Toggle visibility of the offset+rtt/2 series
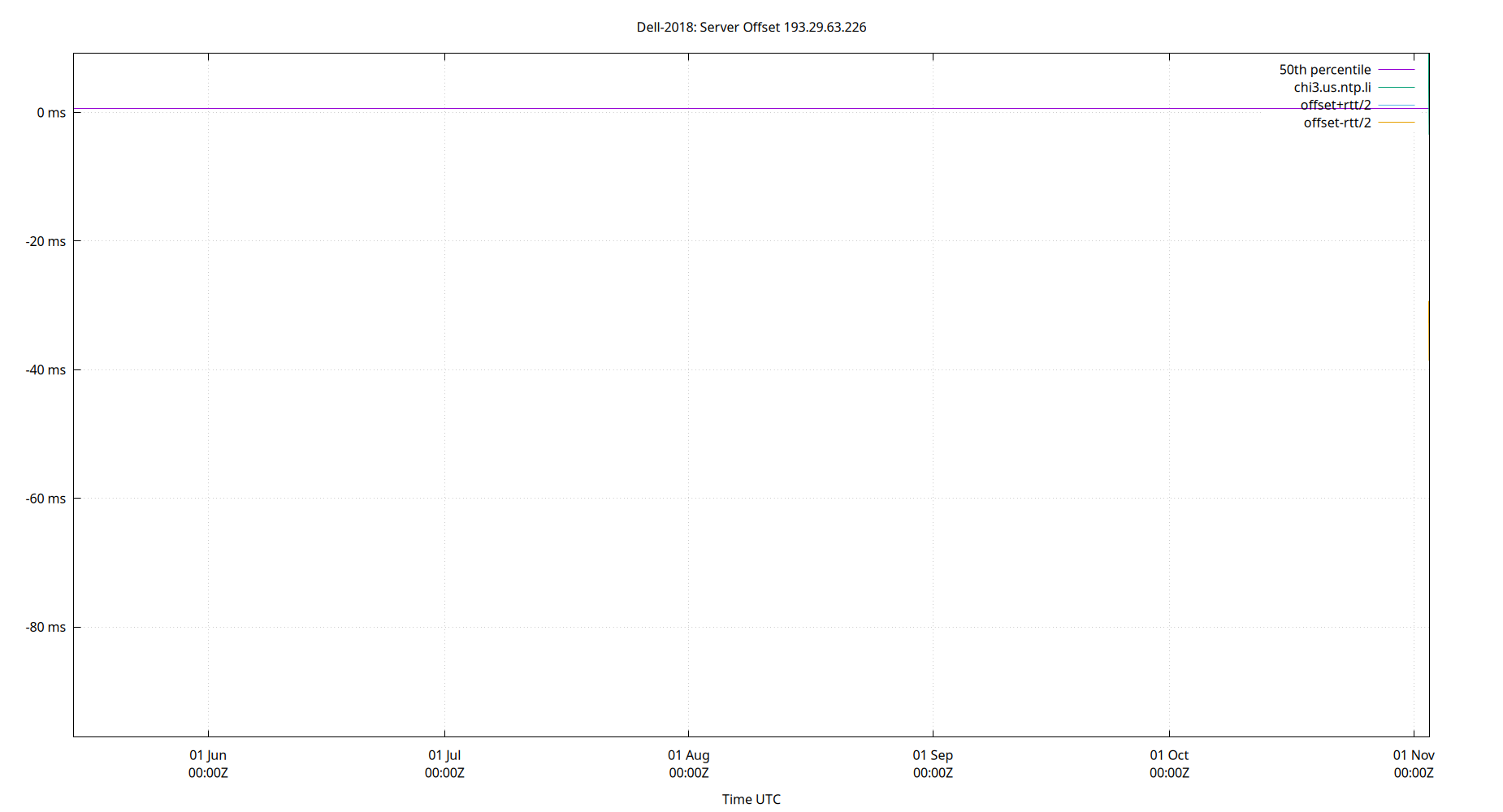The height and width of the screenshot is (812, 1503). click(x=1336, y=105)
